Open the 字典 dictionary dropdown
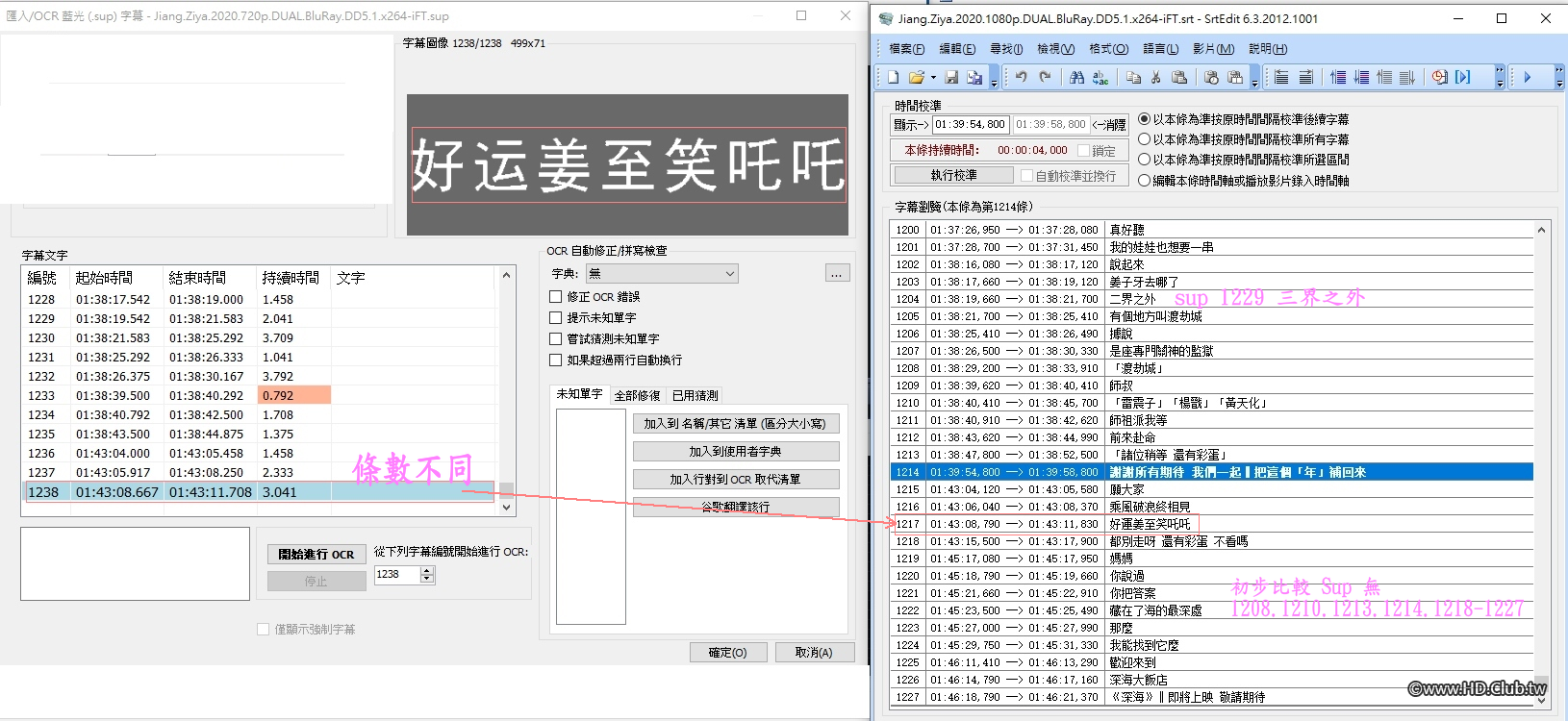The height and width of the screenshot is (721, 1568). (x=662, y=274)
